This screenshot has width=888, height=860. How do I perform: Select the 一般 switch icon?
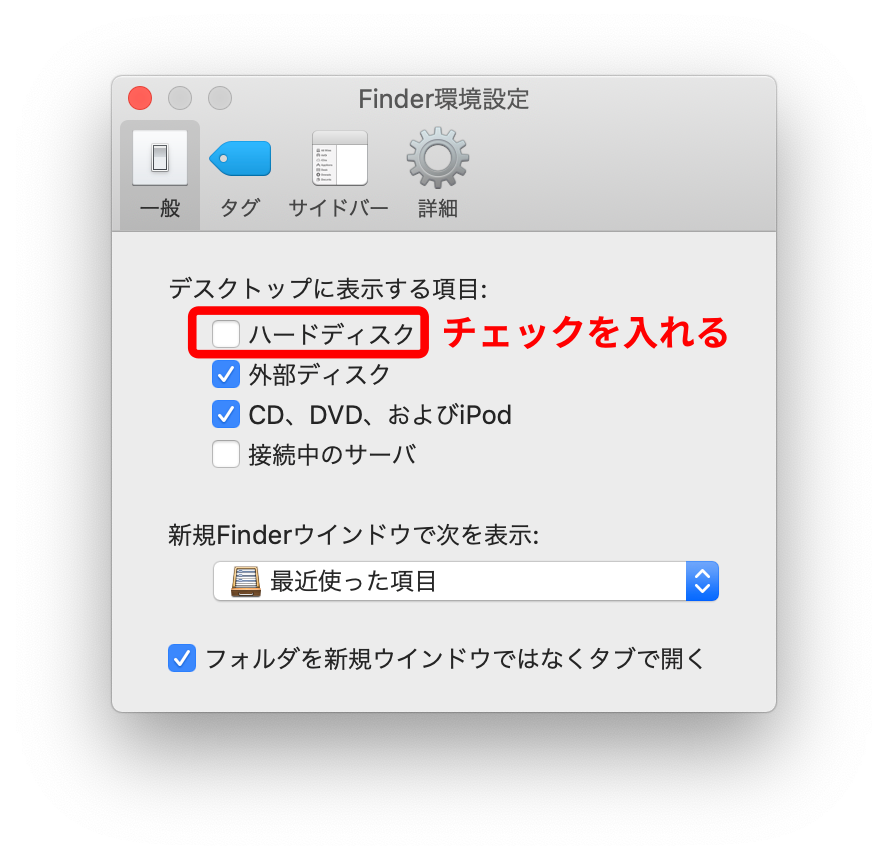click(x=160, y=158)
